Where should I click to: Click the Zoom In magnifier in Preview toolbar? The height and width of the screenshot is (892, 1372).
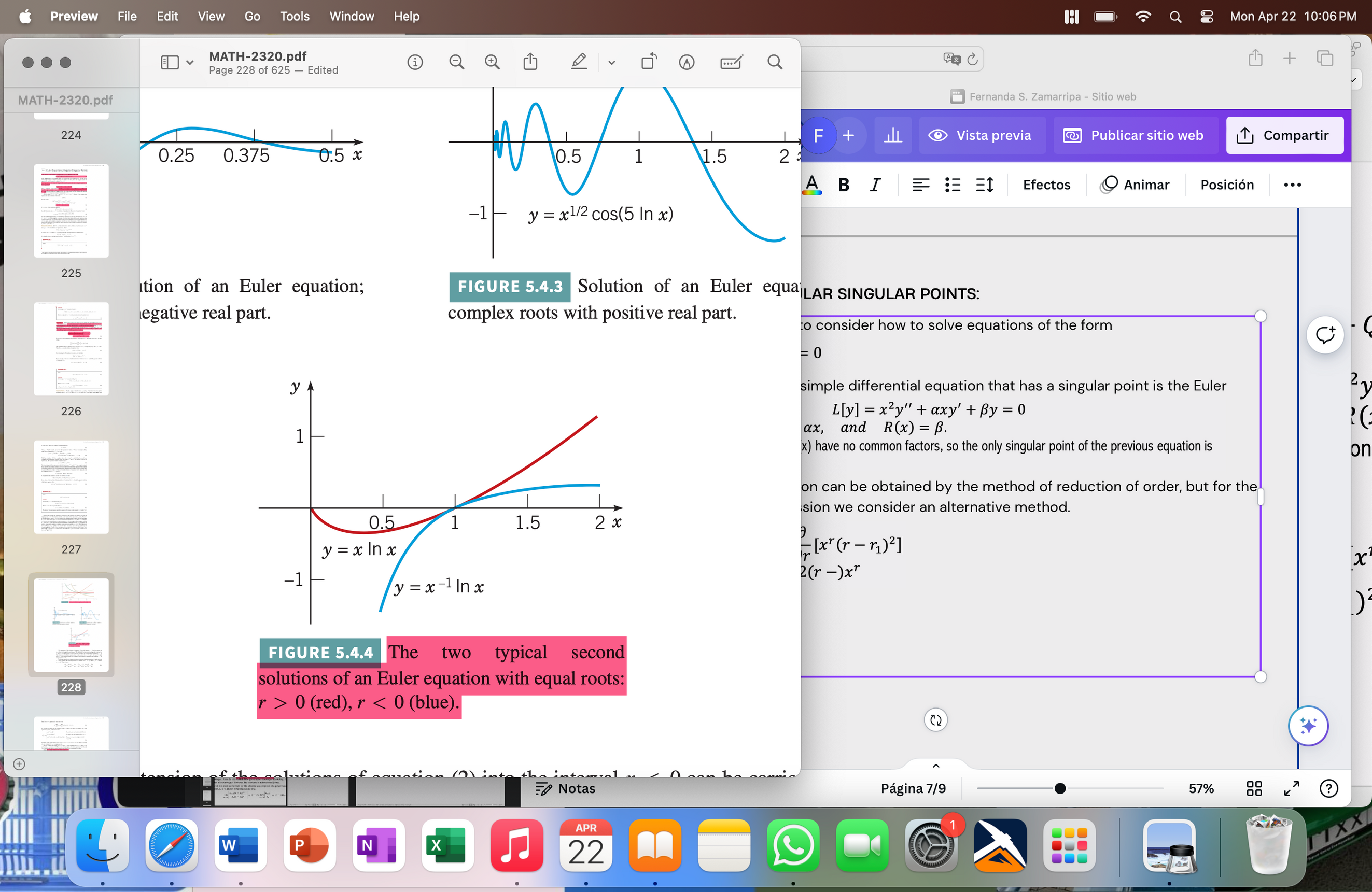[492, 62]
